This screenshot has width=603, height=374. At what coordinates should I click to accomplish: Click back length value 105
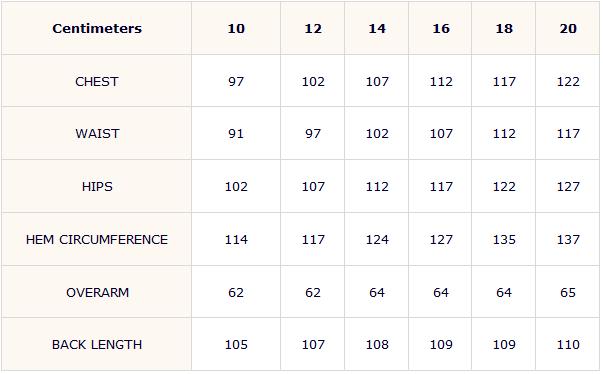[x=236, y=344]
